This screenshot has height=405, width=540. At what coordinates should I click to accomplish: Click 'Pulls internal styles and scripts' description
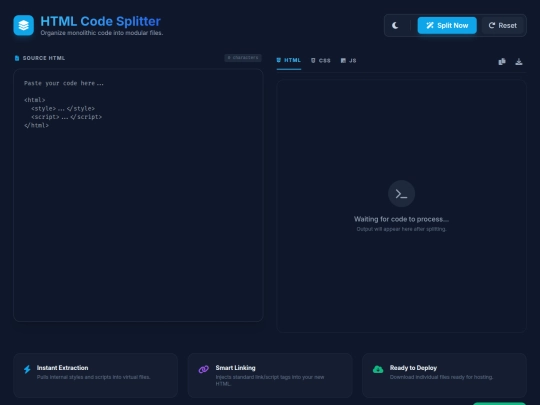pos(93,377)
